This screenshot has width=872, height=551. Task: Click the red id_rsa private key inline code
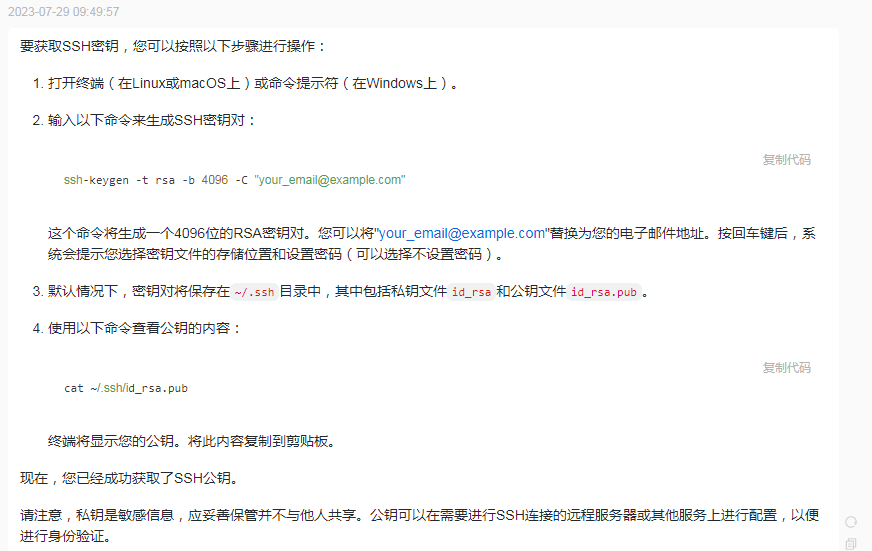(x=471, y=292)
